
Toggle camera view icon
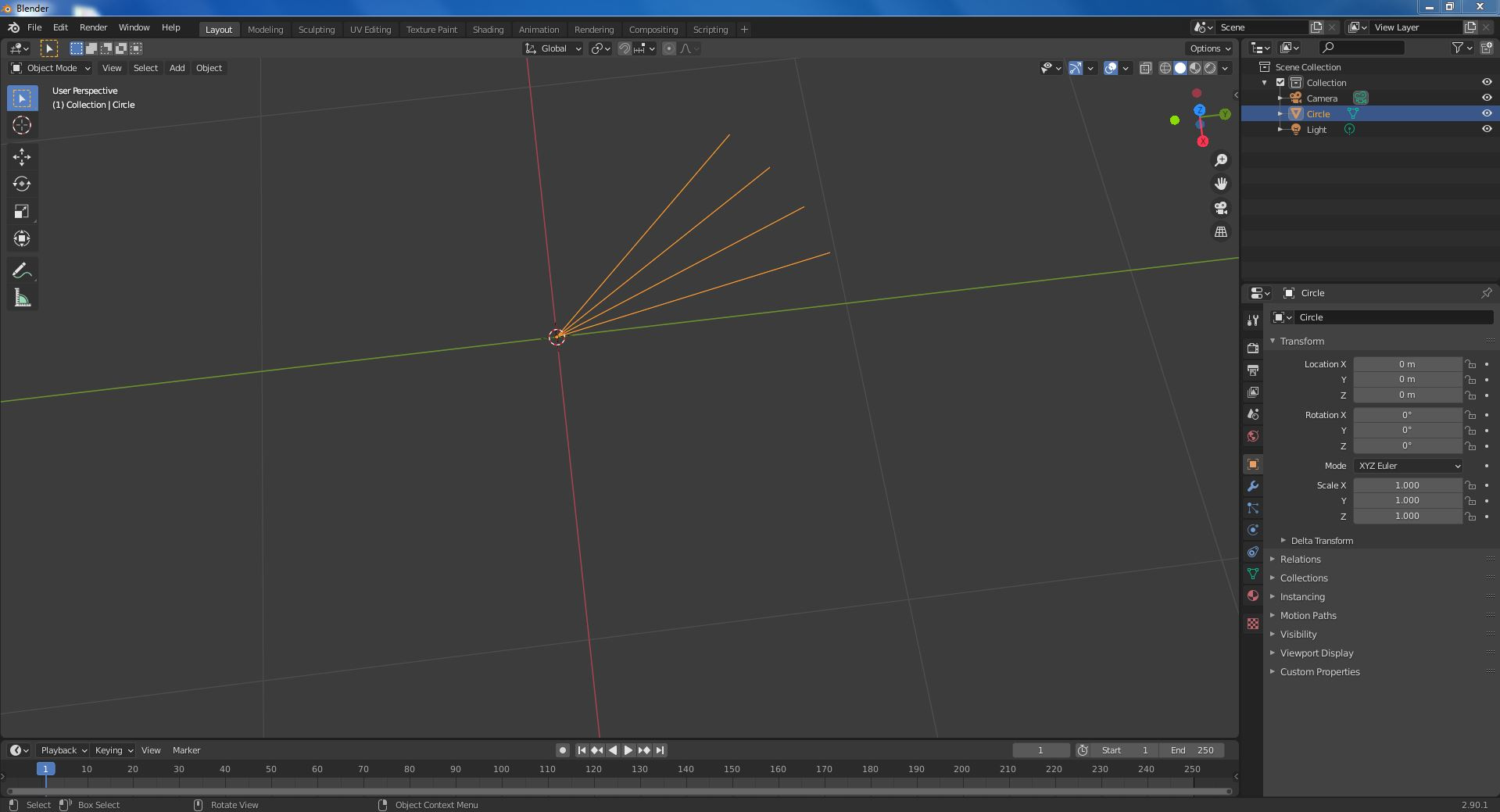point(1220,208)
